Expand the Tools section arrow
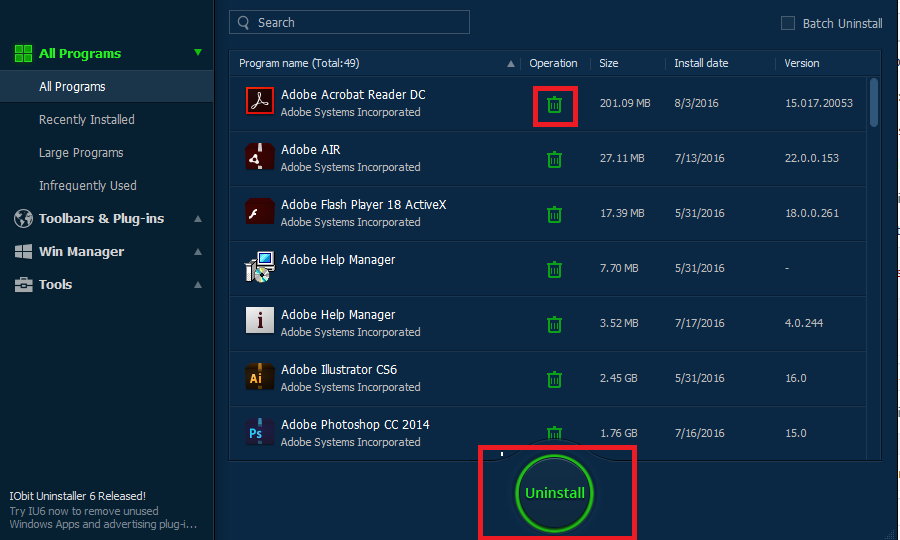The image size is (900, 540). click(198, 285)
